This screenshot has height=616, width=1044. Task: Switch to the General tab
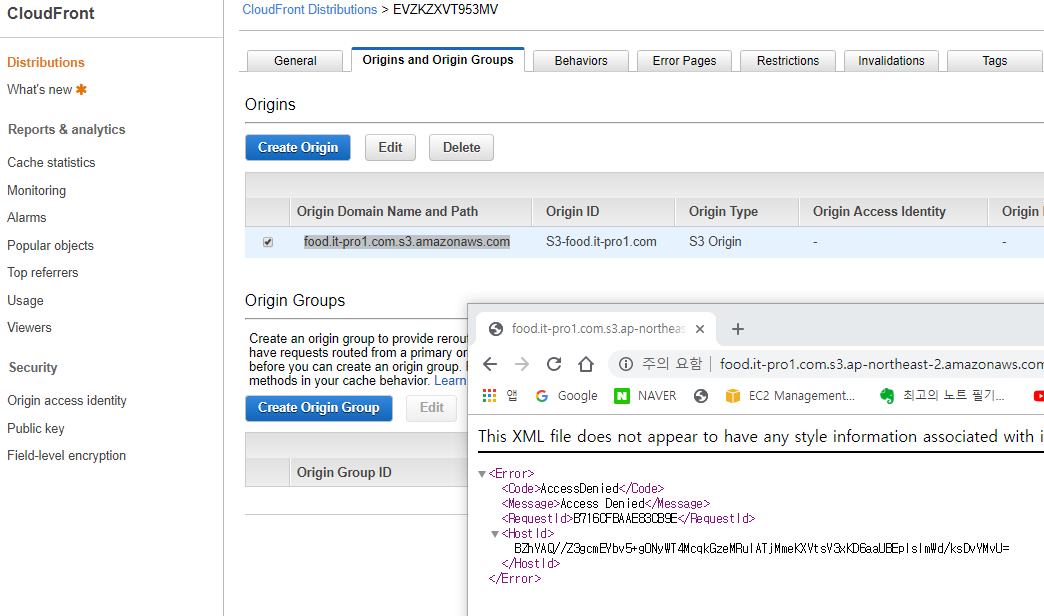pyautogui.click(x=295, y=61)
